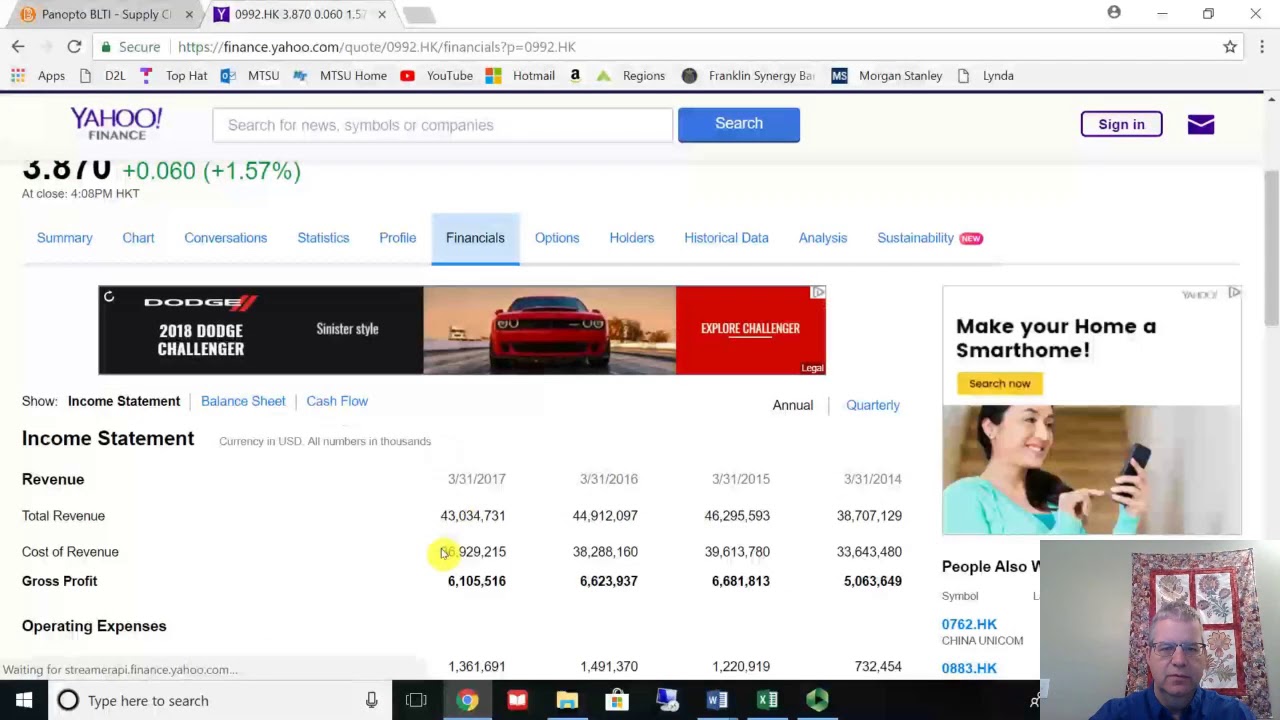Open the Statistics tab
Screen dimensions: 1280x720
coord(323,238)
